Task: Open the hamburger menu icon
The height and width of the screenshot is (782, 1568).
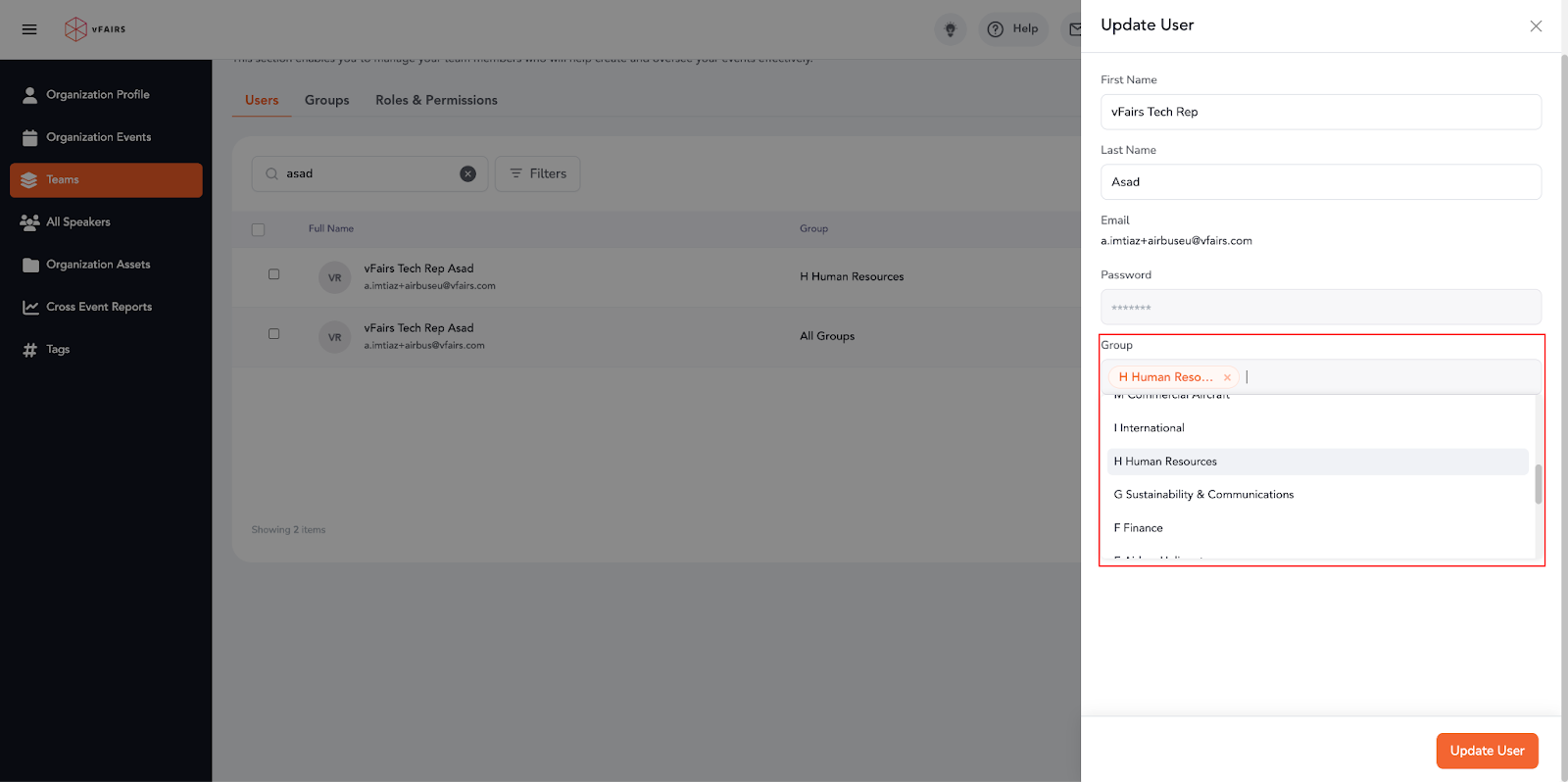Action: coord(29,29)
